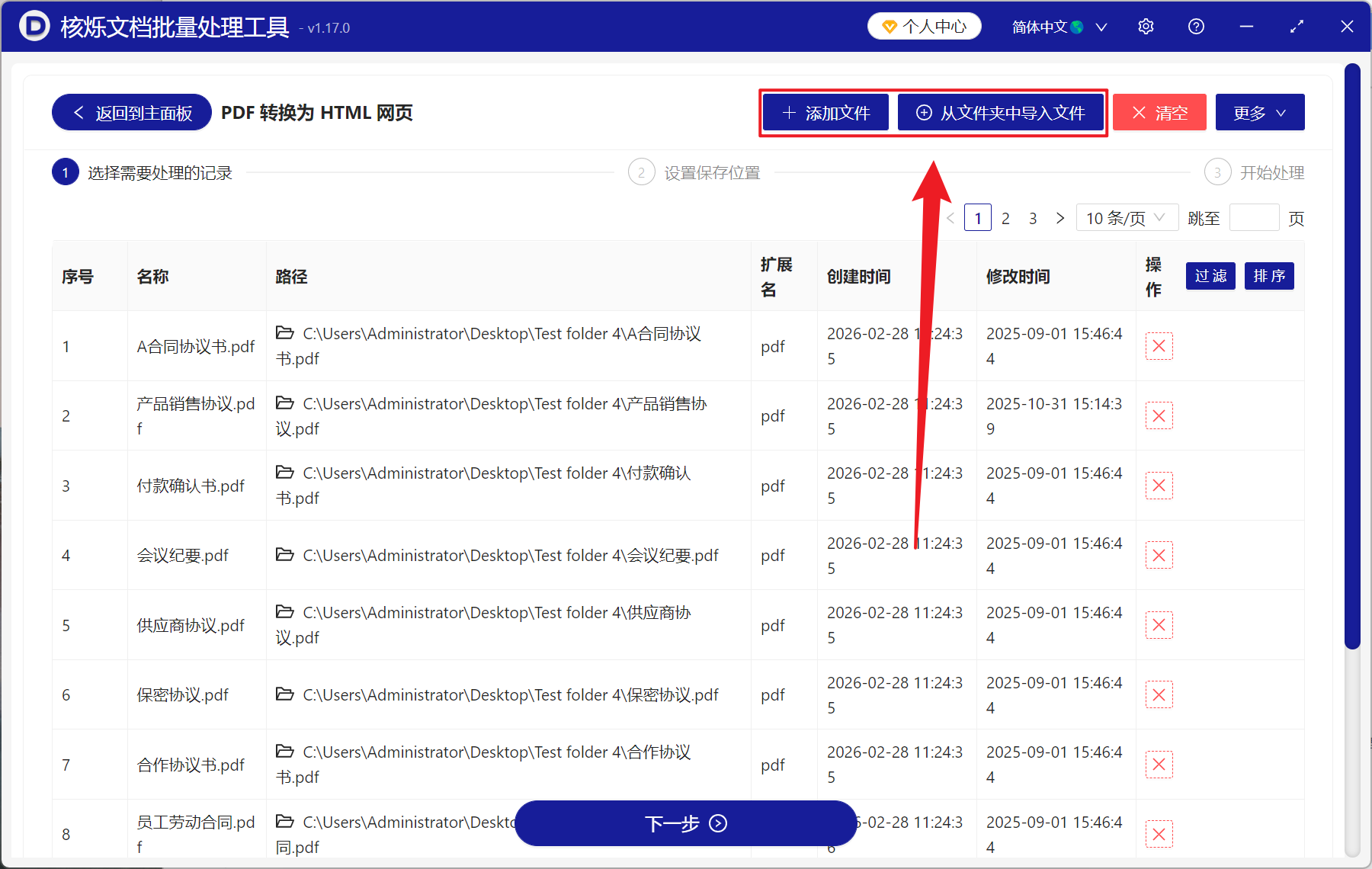Open the 过滤 filter options
Screen dimensions: 1372x869
(1210, 276)
